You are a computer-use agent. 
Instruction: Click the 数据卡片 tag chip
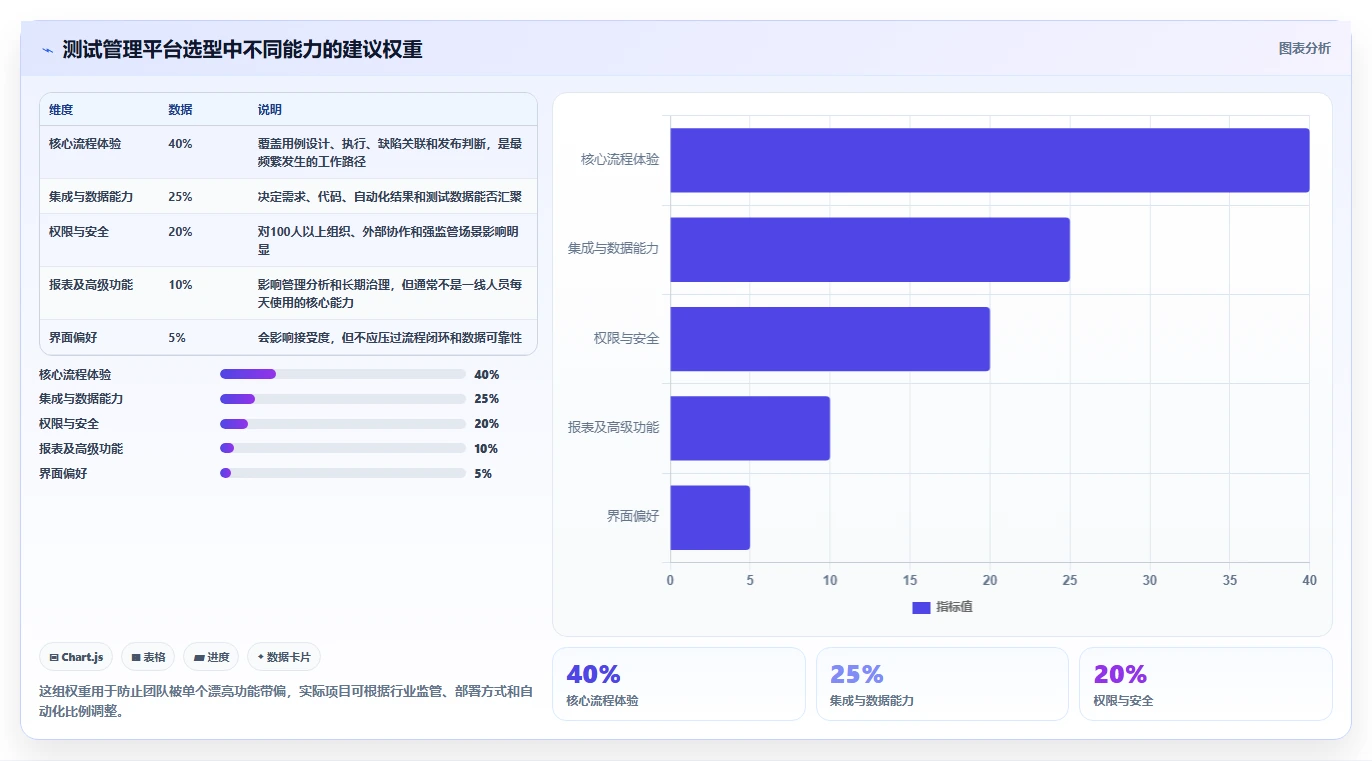(284, 657)
